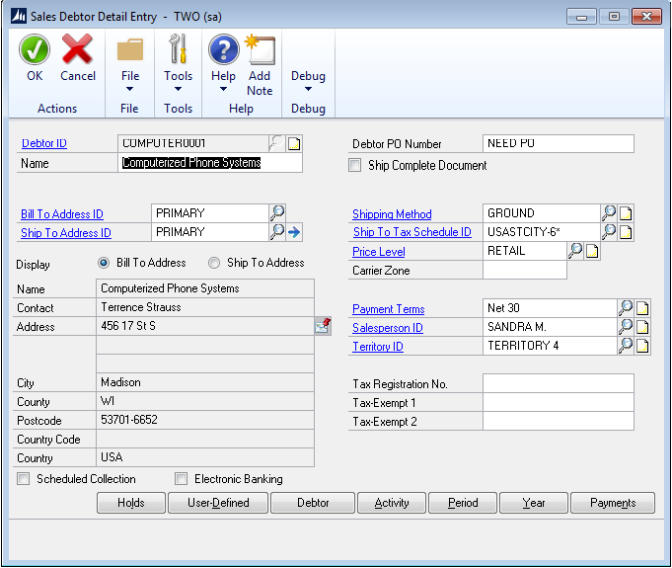The image size is (672, 568).
Task: Select the Ship To Address radio button
Action: tap(214, 264)
